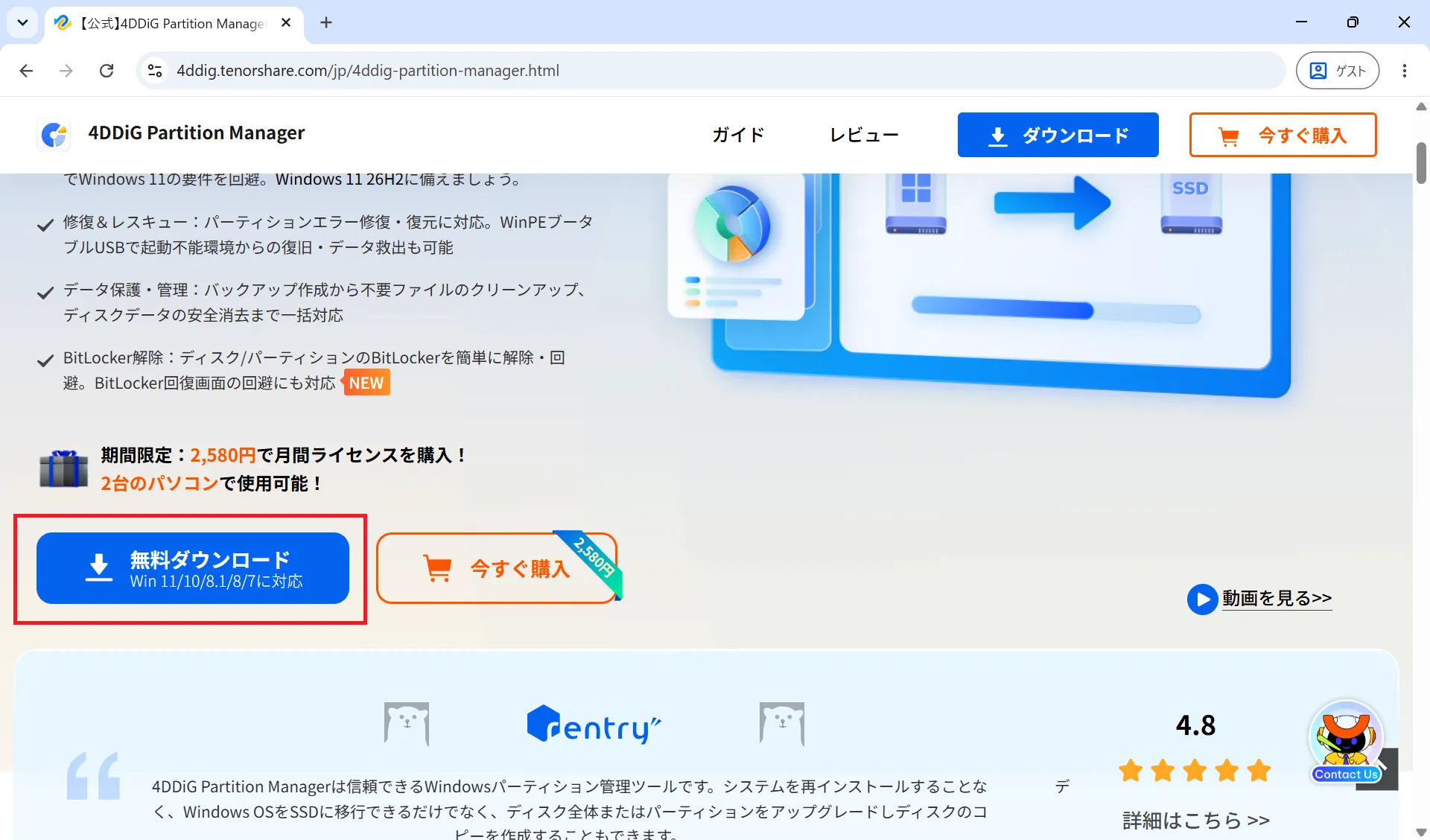Open the レビュー menu item

point(864,135)
